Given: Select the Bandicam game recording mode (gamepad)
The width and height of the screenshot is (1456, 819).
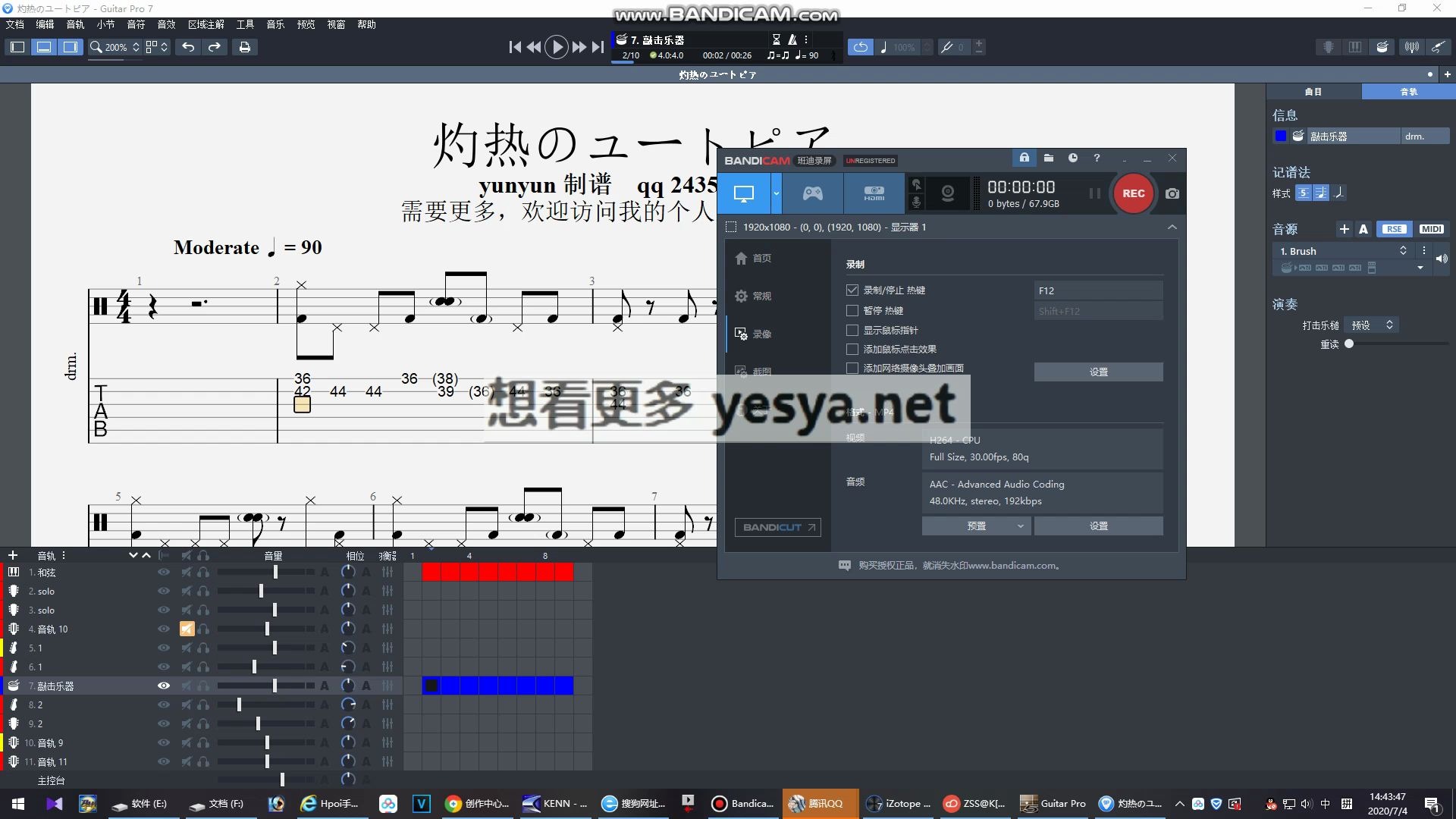Looking at the screenshot, I should pyautogui.click(x=813, y=193).
